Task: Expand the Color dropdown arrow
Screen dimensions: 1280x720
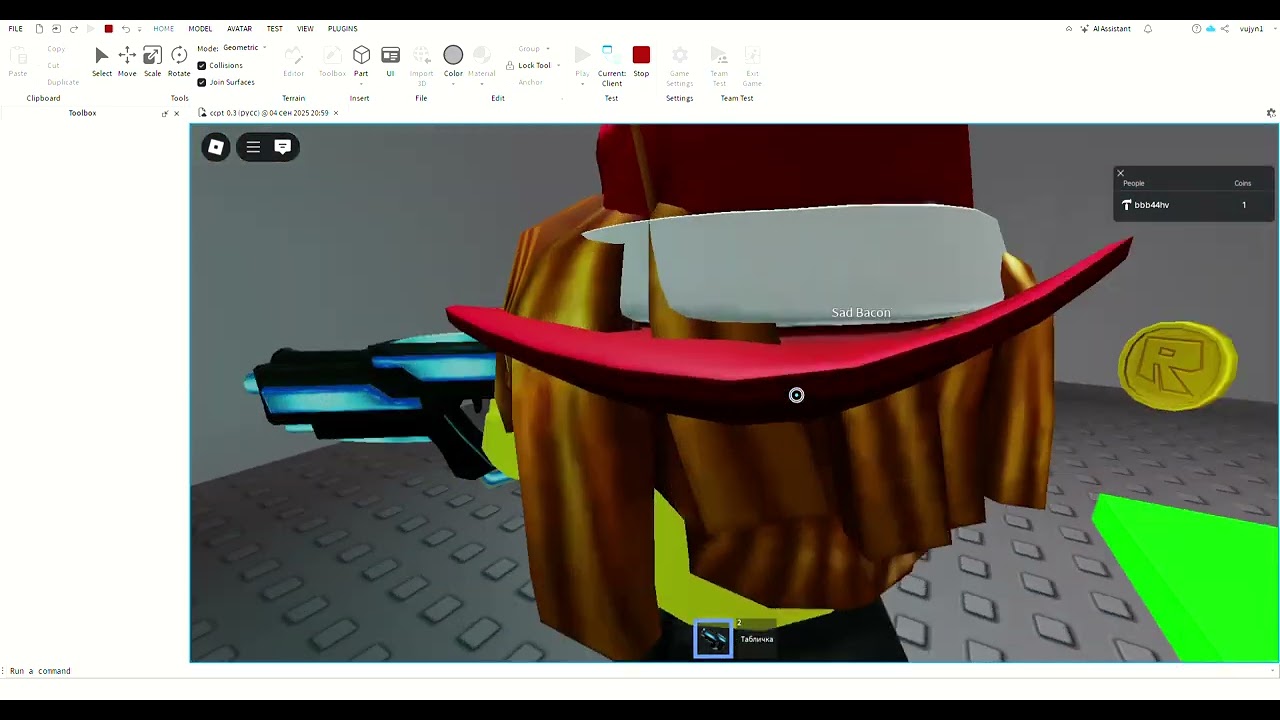Action: [x=453, y=84]
